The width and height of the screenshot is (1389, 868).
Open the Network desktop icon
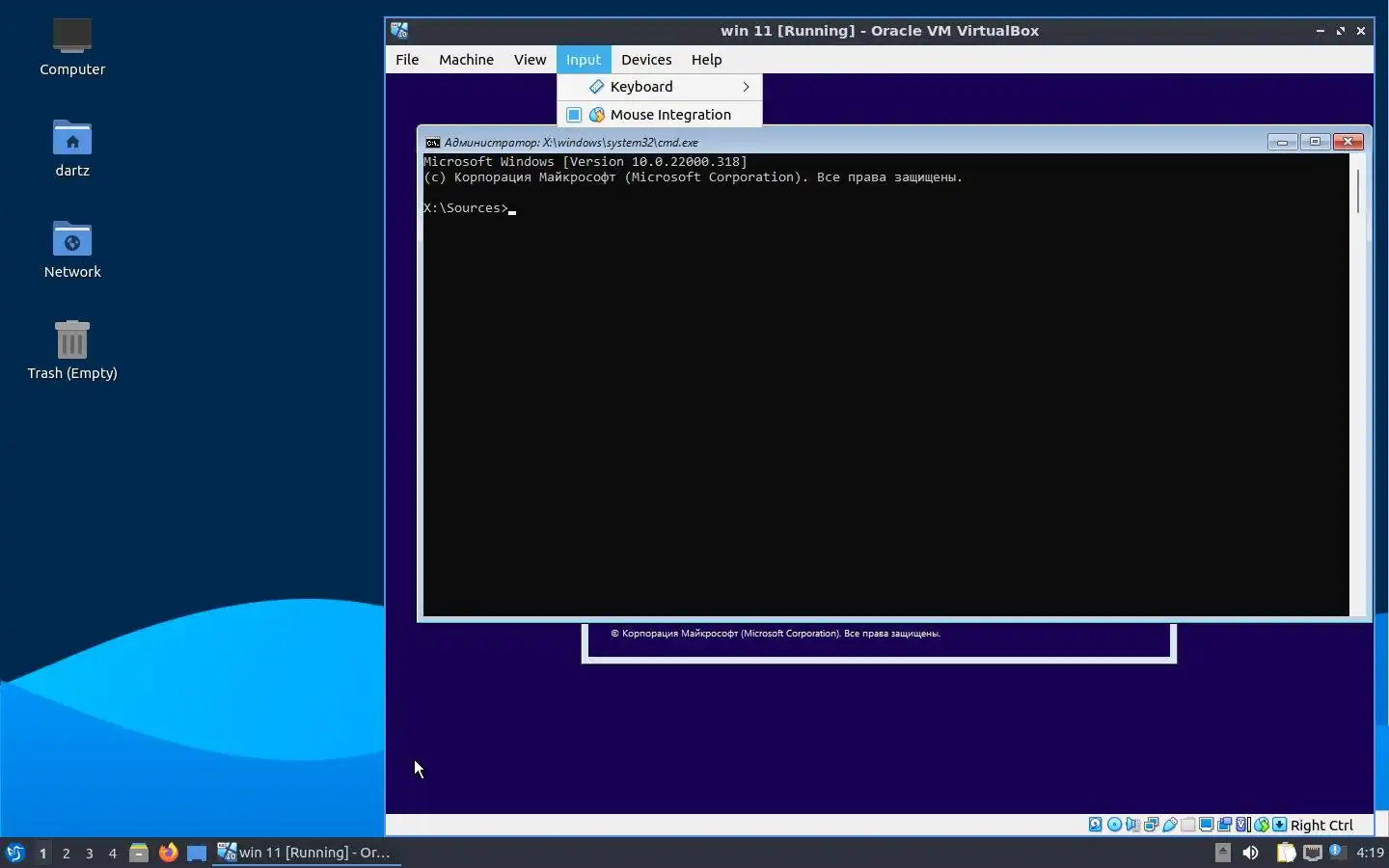[72, 250]
